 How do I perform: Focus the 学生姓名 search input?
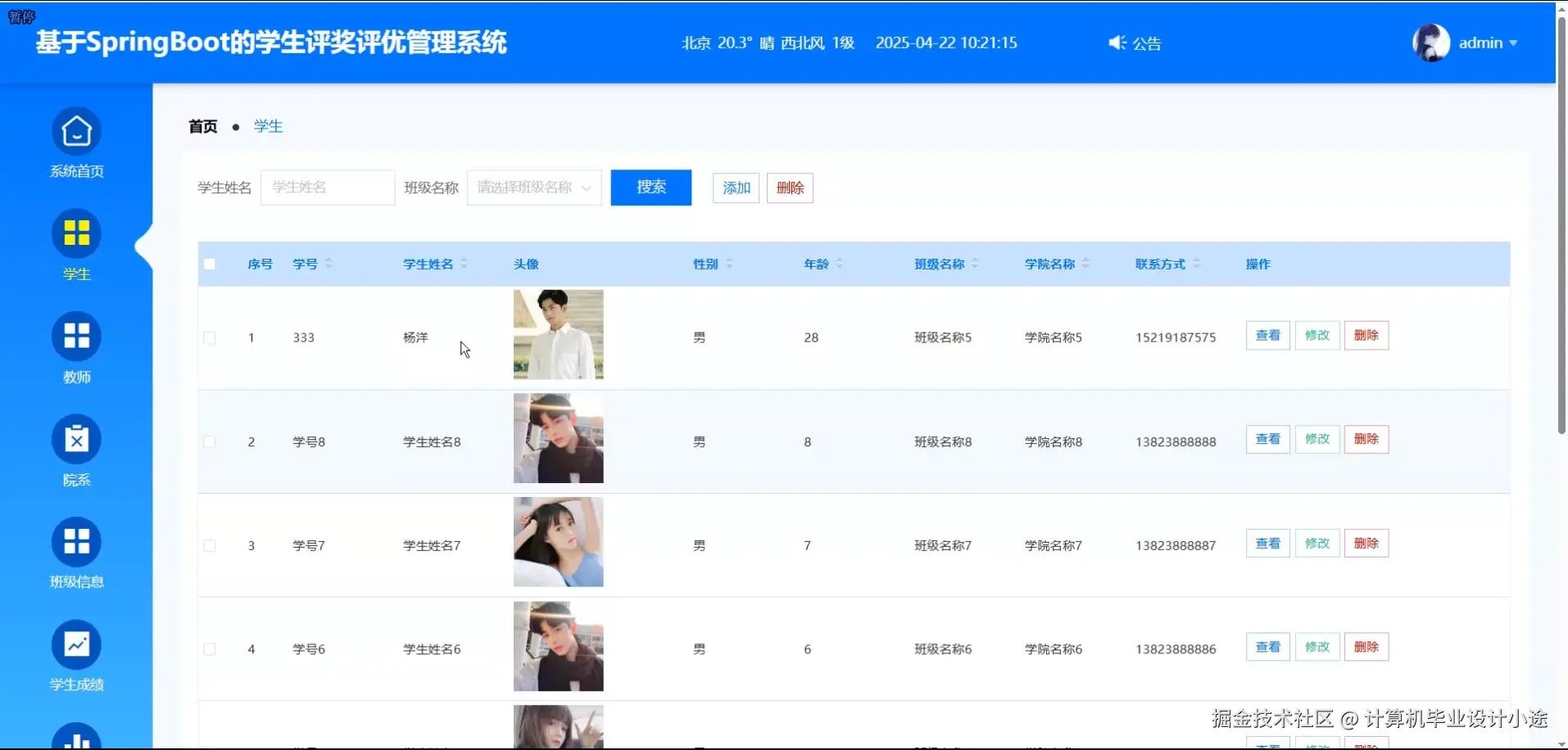coord(328,187)
